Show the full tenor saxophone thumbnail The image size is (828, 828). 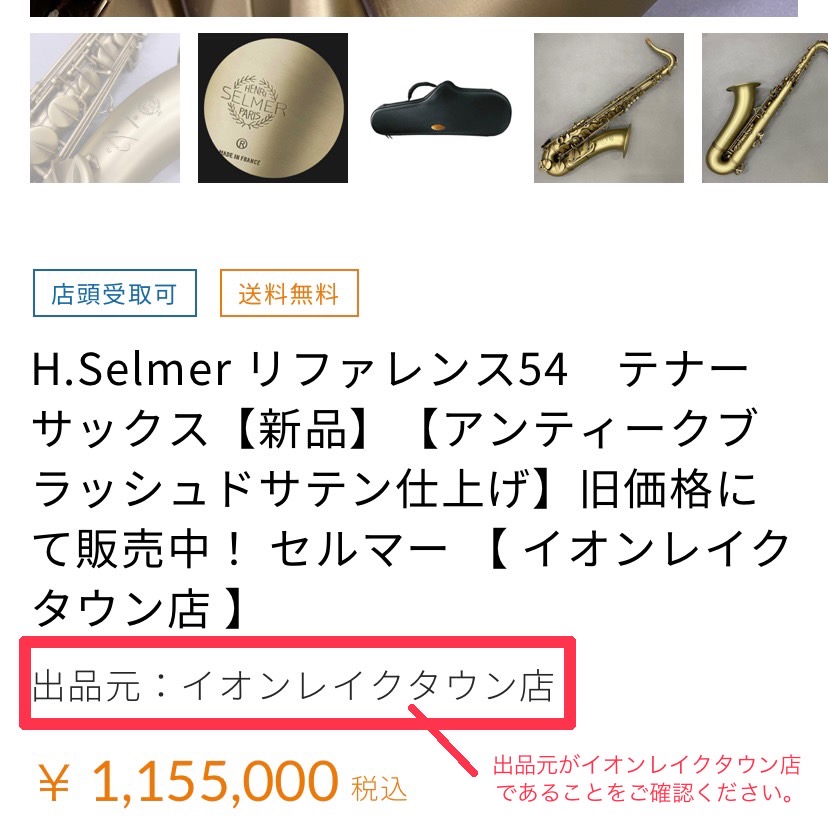pyautogui.click(x=609, y=108)
